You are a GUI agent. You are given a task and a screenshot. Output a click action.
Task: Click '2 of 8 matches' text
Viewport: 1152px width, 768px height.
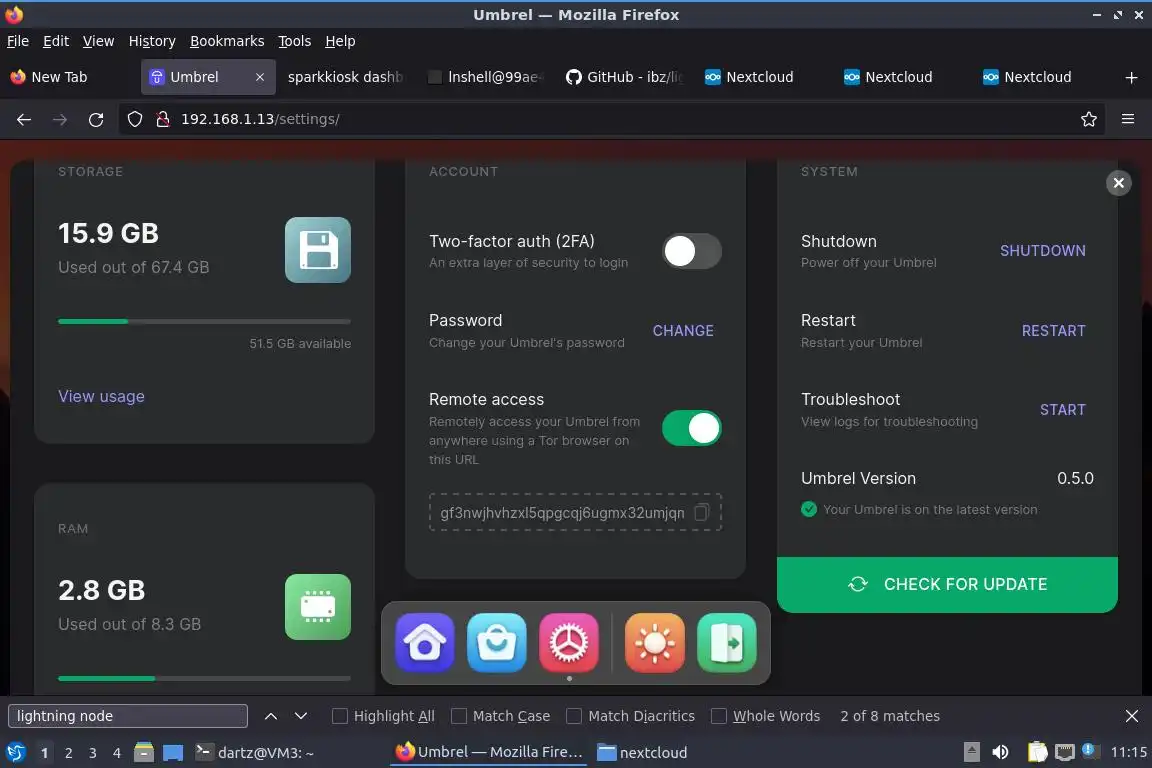(x=890, y=716)
